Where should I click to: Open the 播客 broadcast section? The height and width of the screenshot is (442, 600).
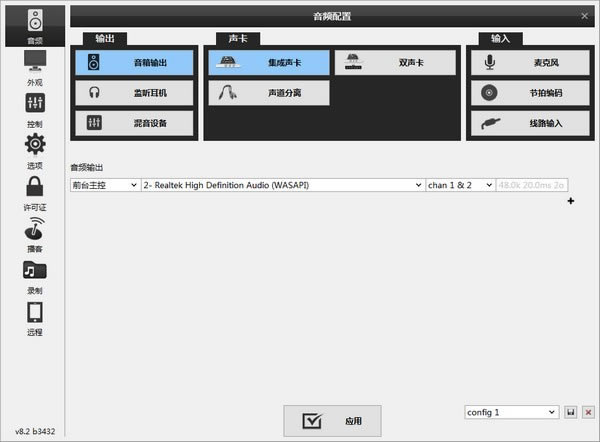(34, 234)
